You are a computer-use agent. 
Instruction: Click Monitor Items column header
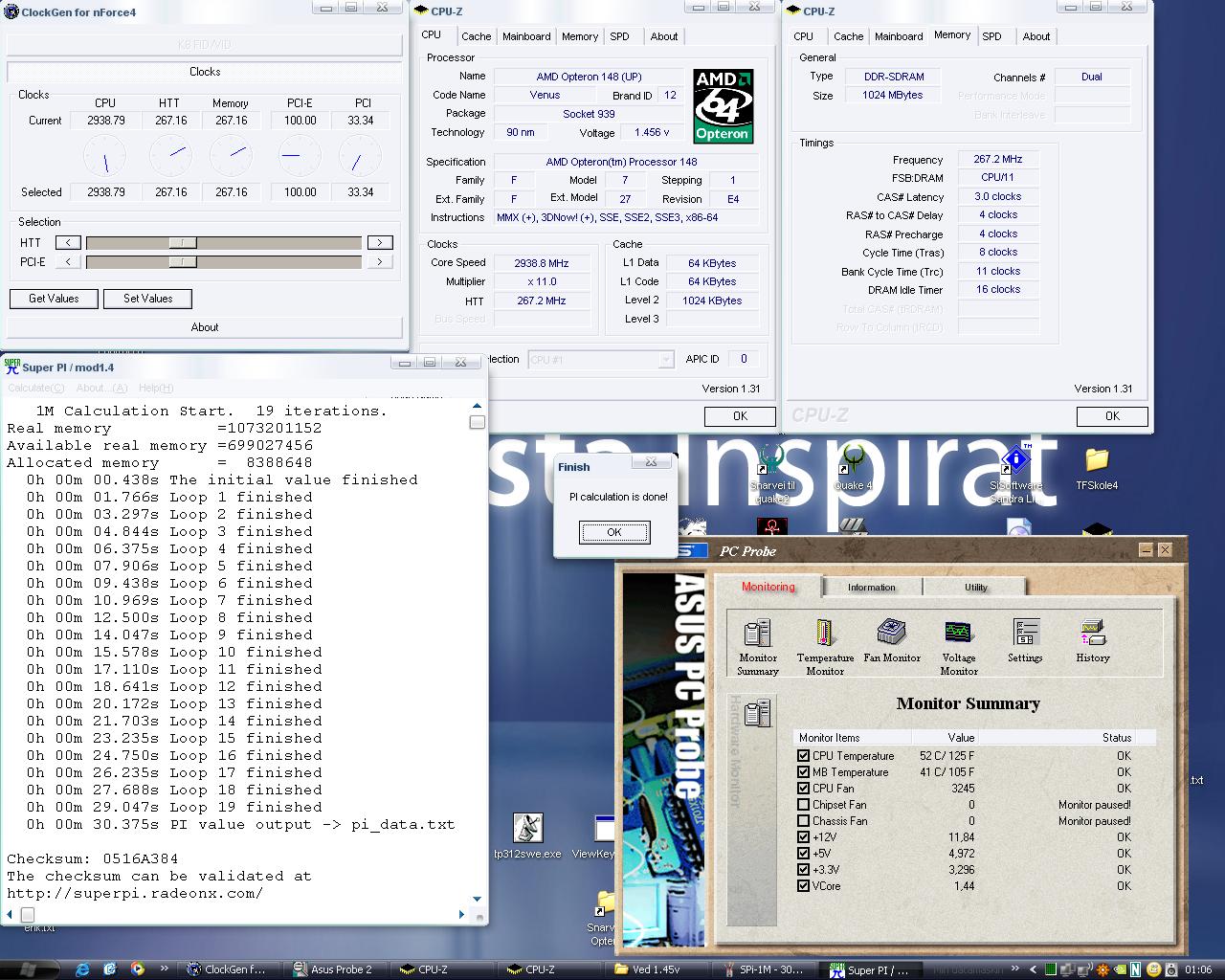(x=852, y=737)
